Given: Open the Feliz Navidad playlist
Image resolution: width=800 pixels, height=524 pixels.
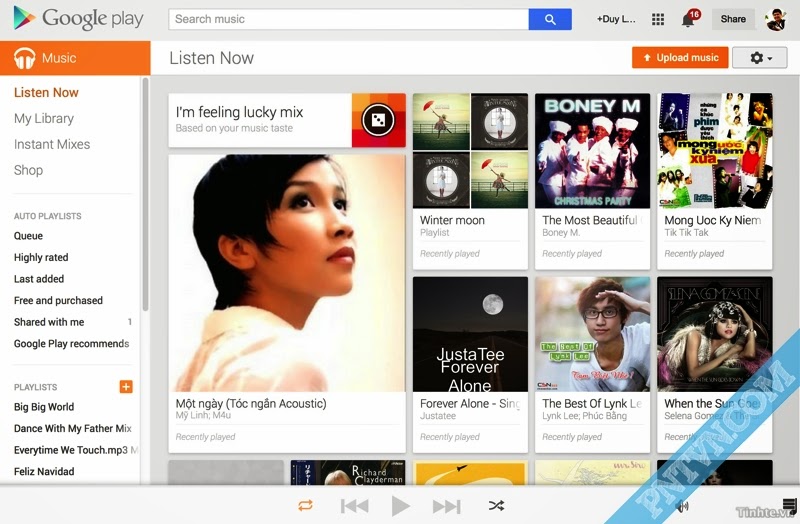Looking at the screenshot, I should pos(44,471).
